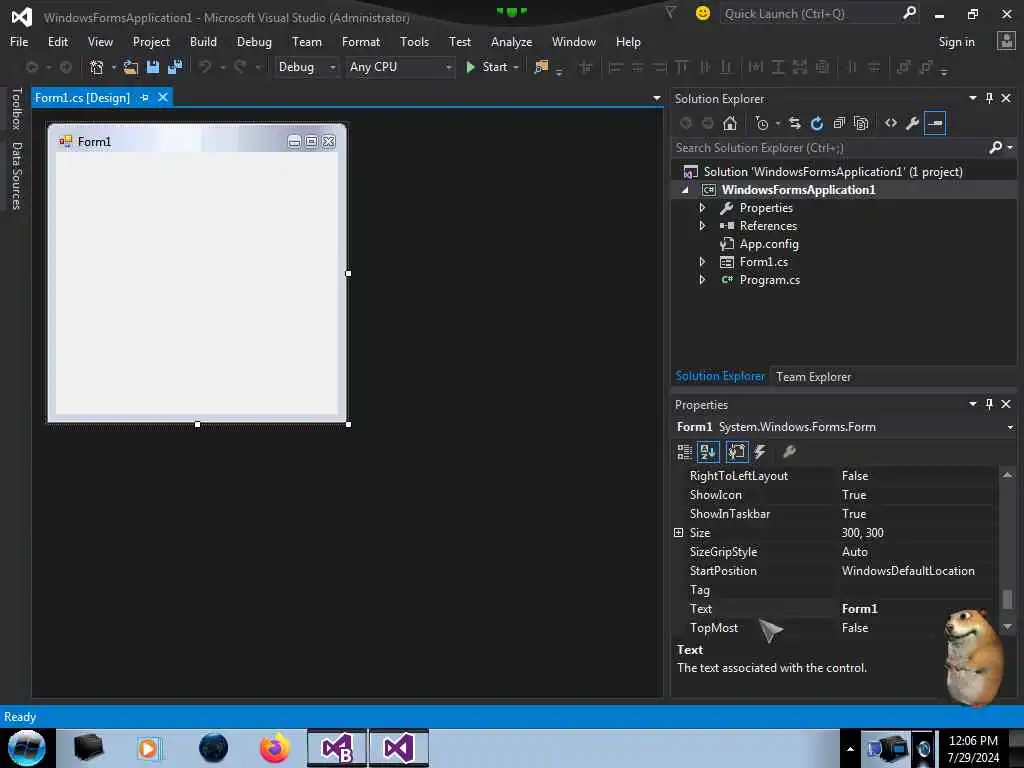Open the Analyze menu
Image resolution: width=1024 pixels, height=768 pixels.
tap(511, 42)
